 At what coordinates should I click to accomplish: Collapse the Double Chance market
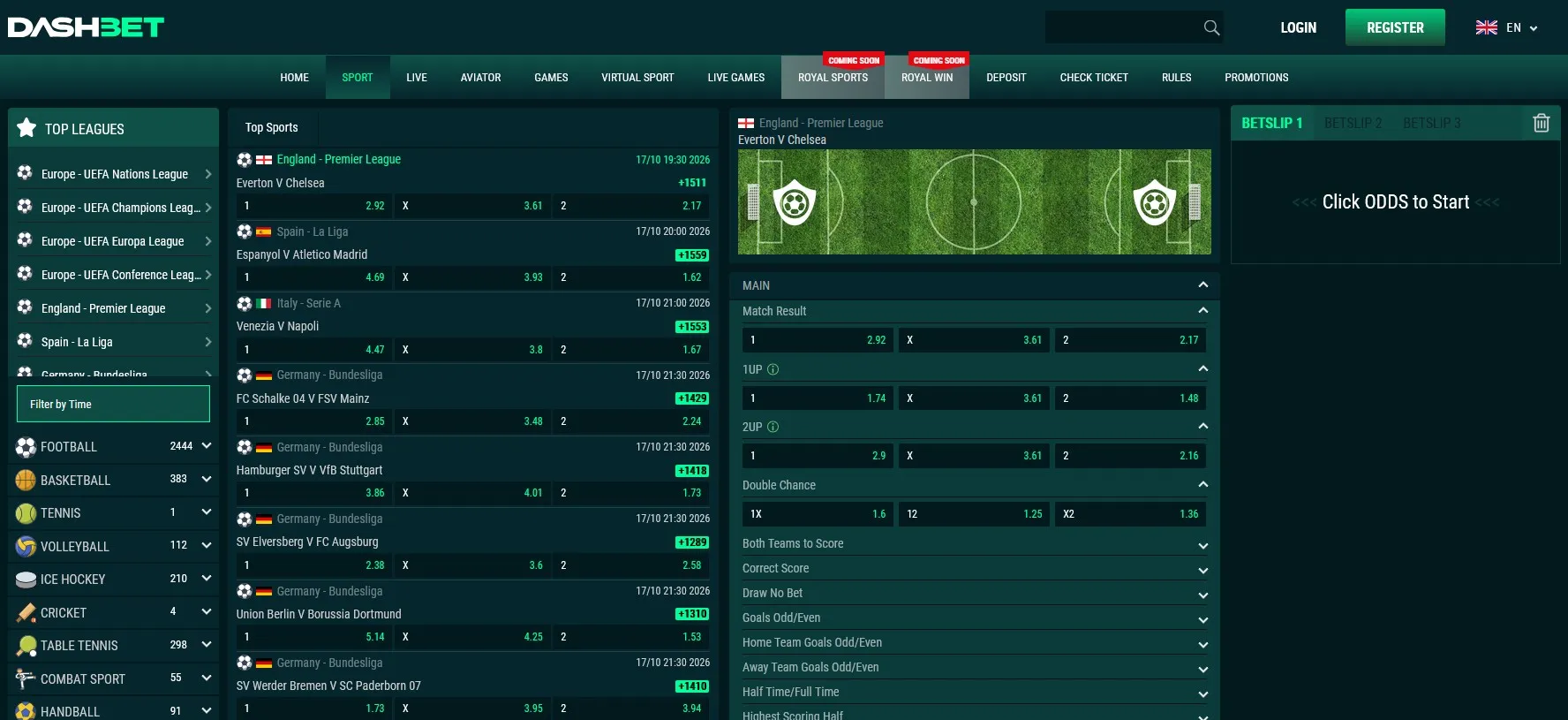[x=1202, y=484]
